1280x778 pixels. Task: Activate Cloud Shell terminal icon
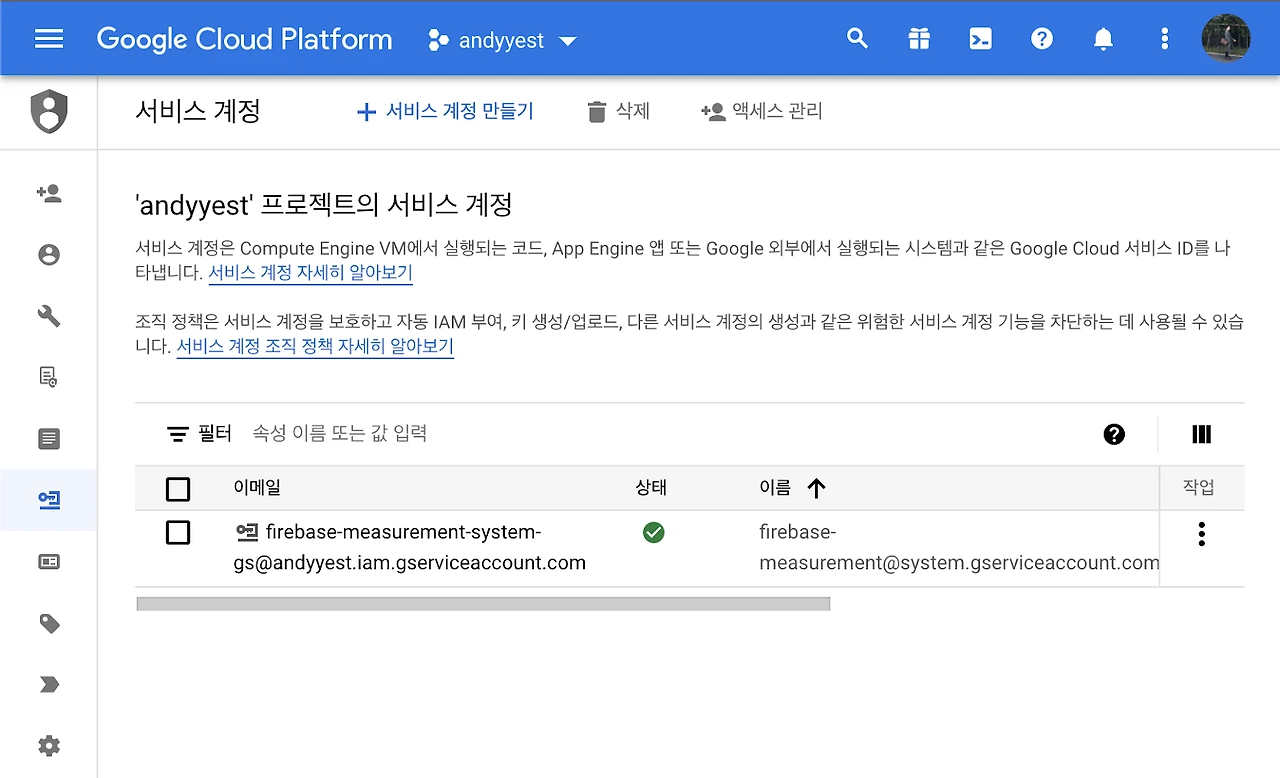pos(981,39)
